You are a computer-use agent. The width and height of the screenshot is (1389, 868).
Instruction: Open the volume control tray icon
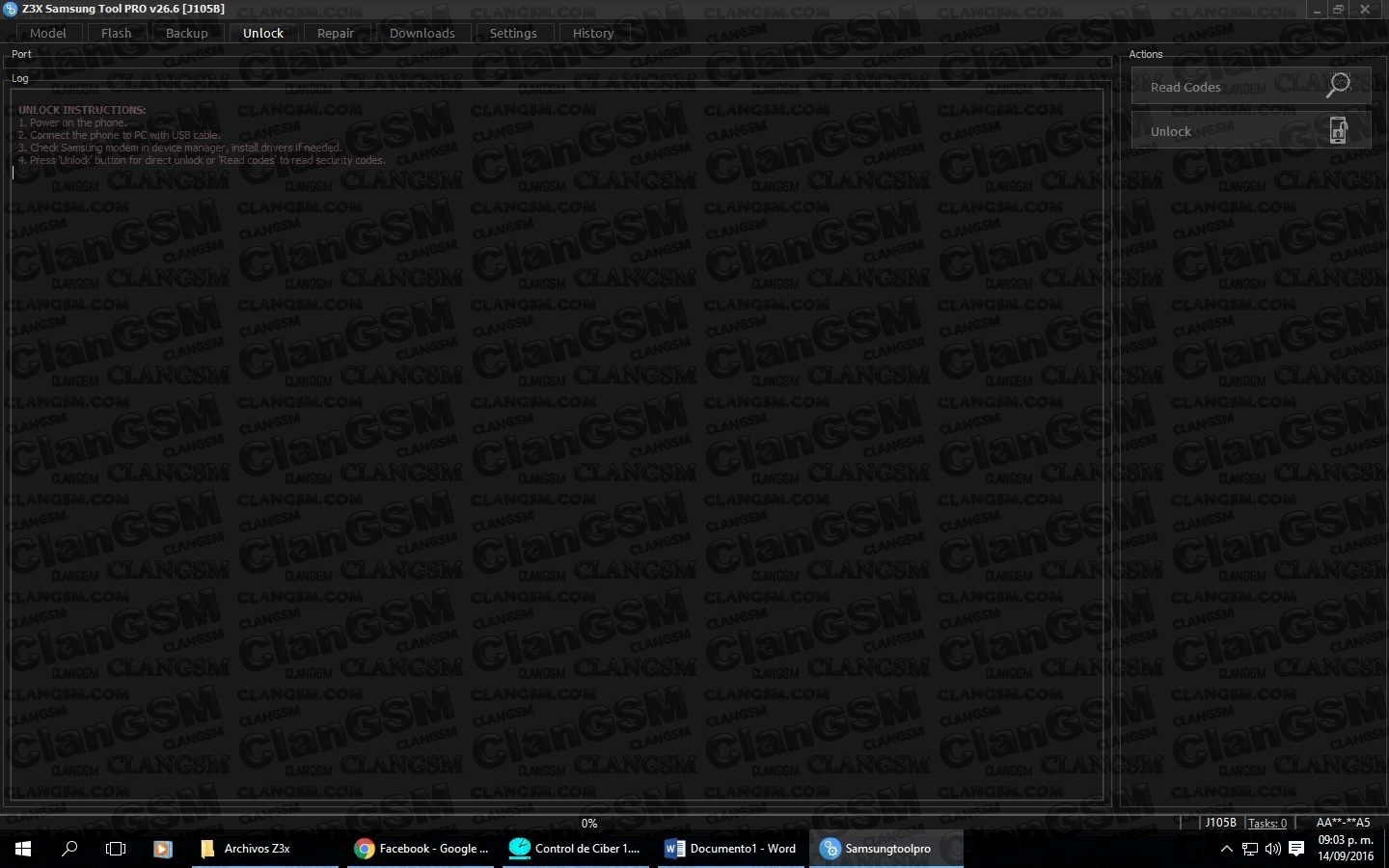click(1273, 849)
